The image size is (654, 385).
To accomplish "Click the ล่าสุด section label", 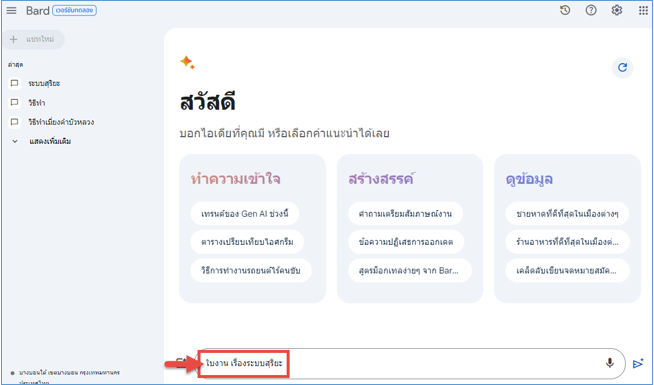I will pos(15,65).
